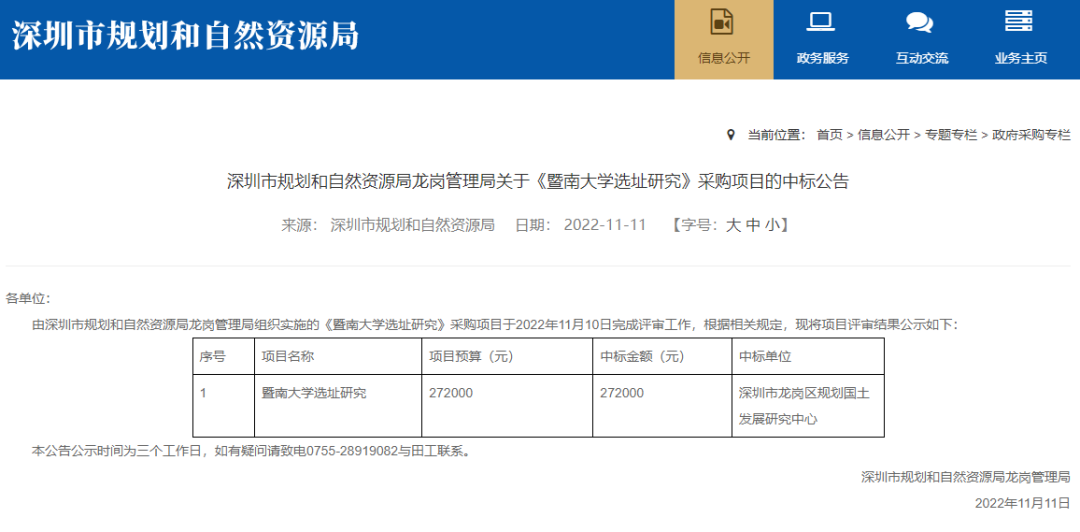
Task: Click the 政务服务 laptop icon
Action: tap(820, 22)
